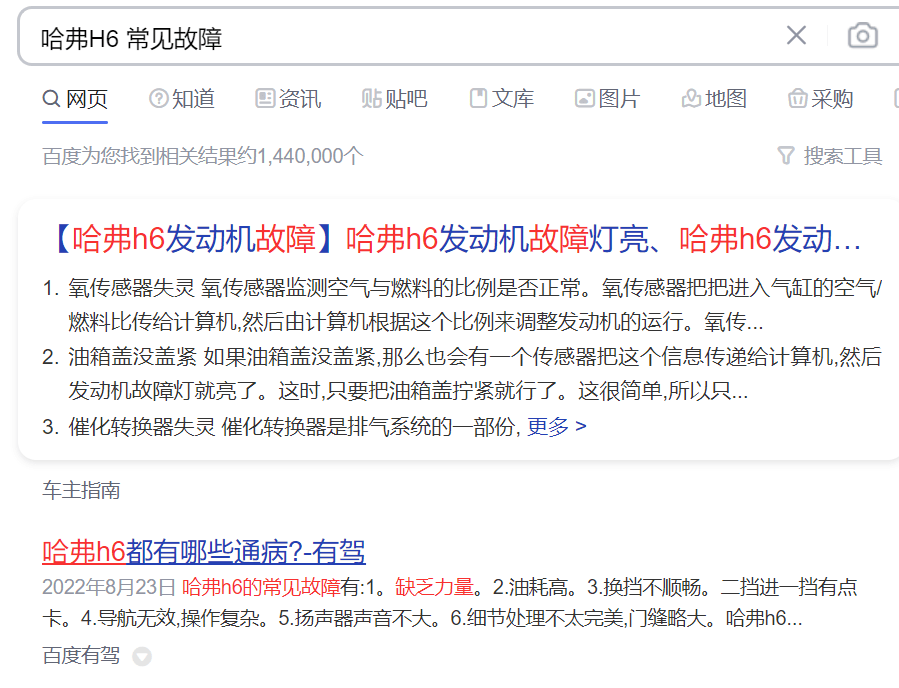Click the map pin icon beside 地图
Viewport: 899px width, 688px height.
point(691,99)
